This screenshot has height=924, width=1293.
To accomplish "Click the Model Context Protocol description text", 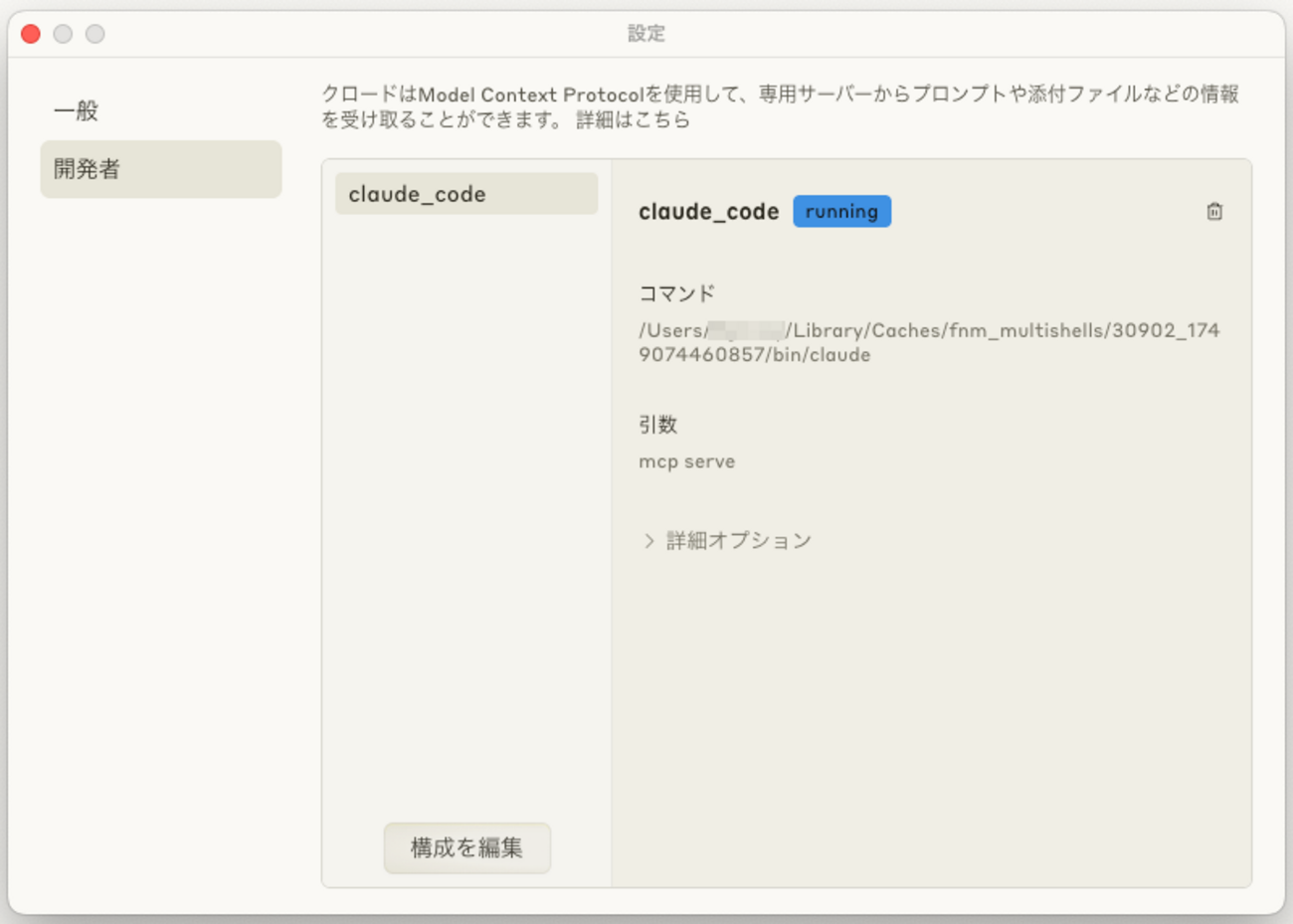I will click(781, 106).
